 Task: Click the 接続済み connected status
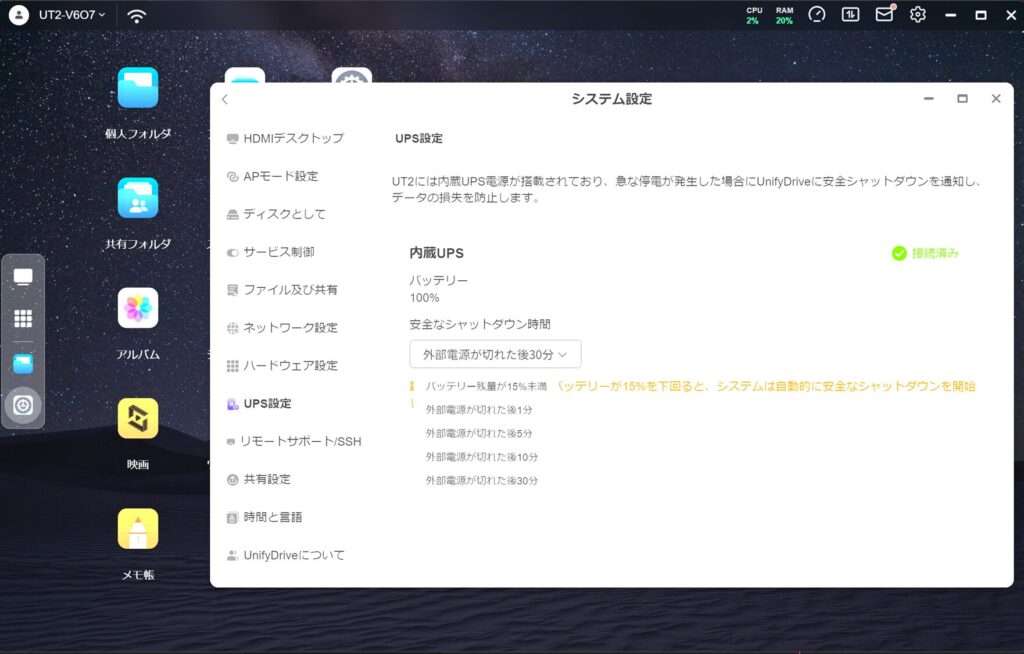pyautogui.click(x=925, y=253)
